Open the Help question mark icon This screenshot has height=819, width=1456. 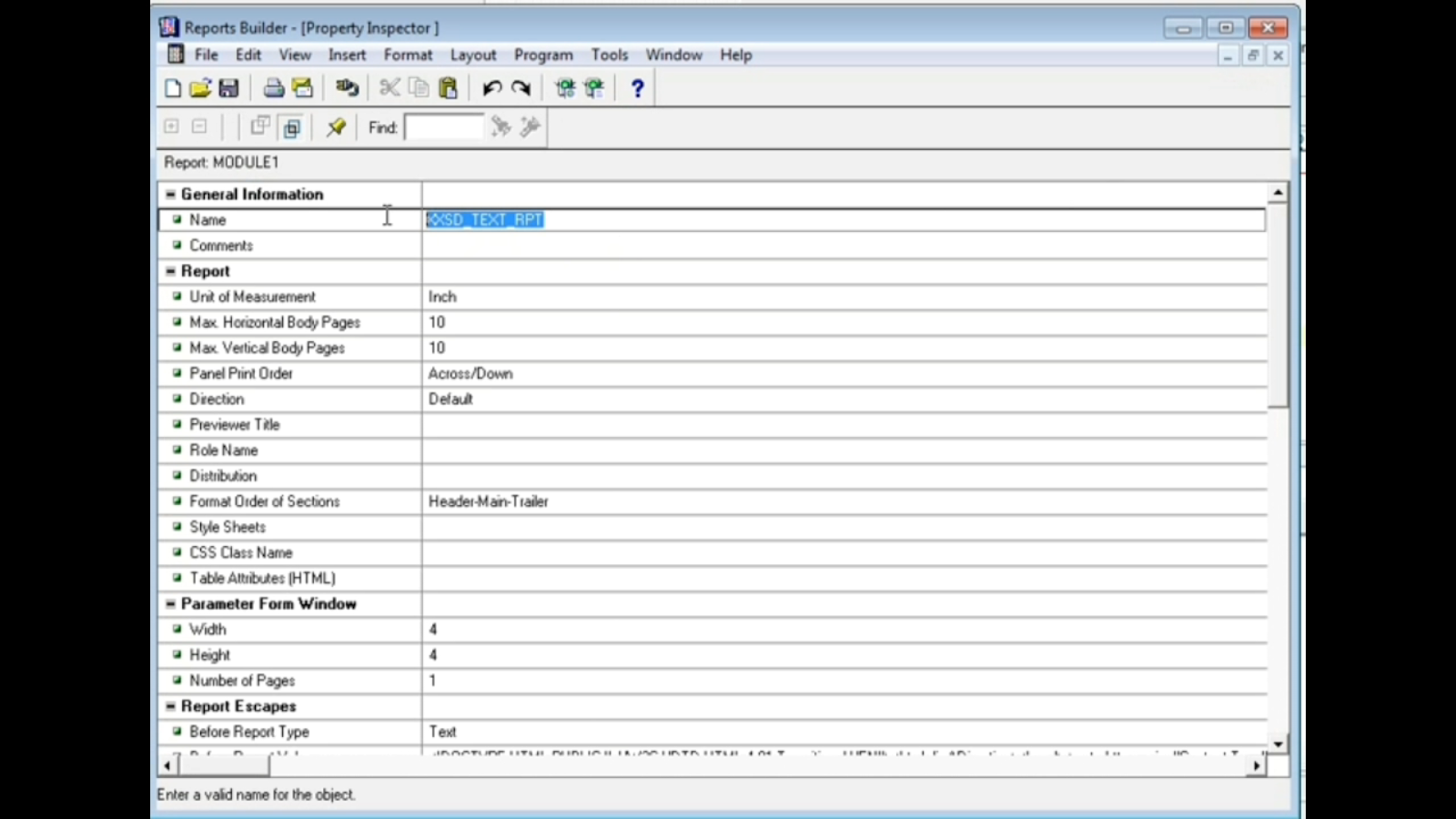click(x=637, y=87)
